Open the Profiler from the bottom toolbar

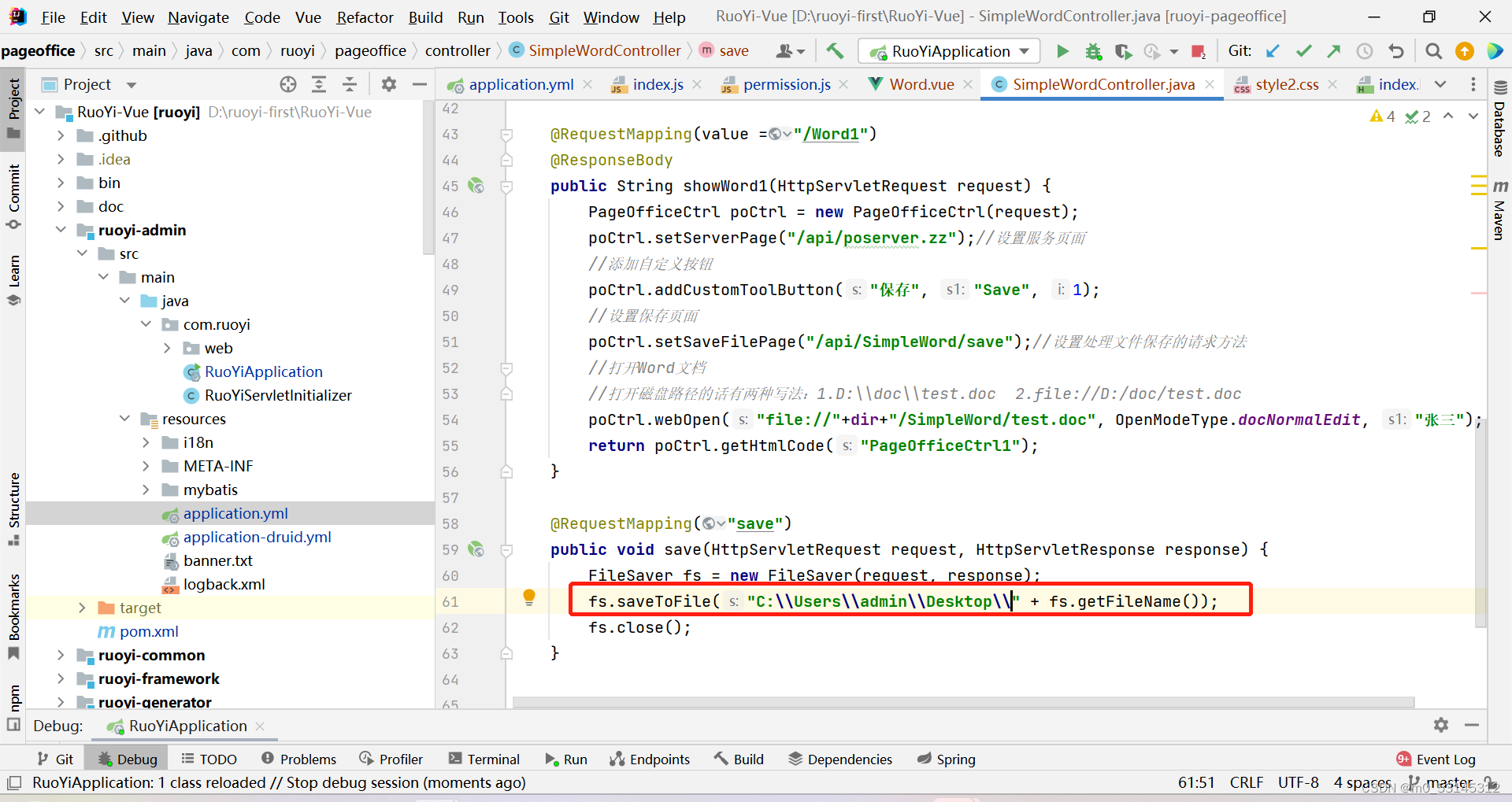391,759
